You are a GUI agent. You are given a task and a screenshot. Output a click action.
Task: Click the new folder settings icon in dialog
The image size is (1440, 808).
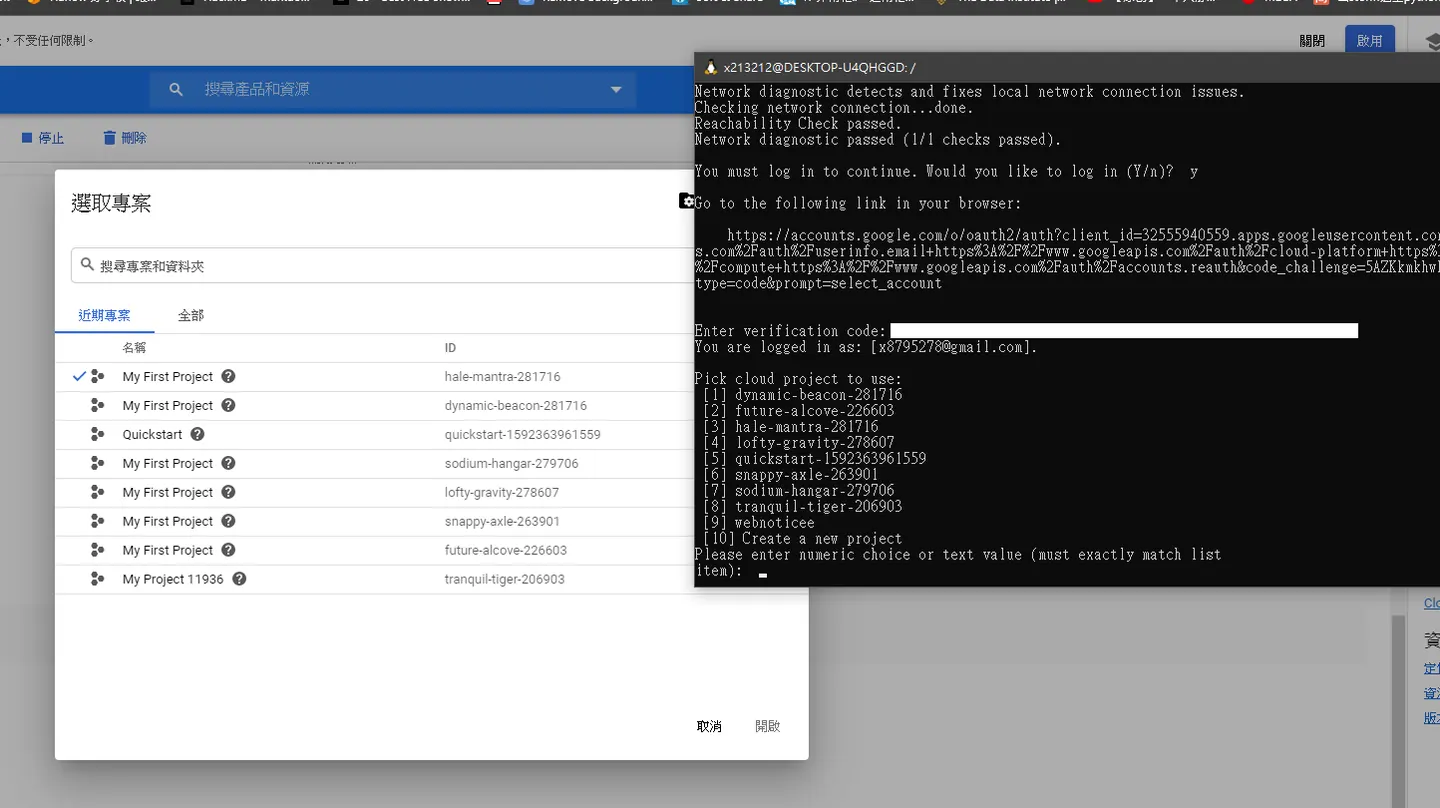click(x=686, y=201)
